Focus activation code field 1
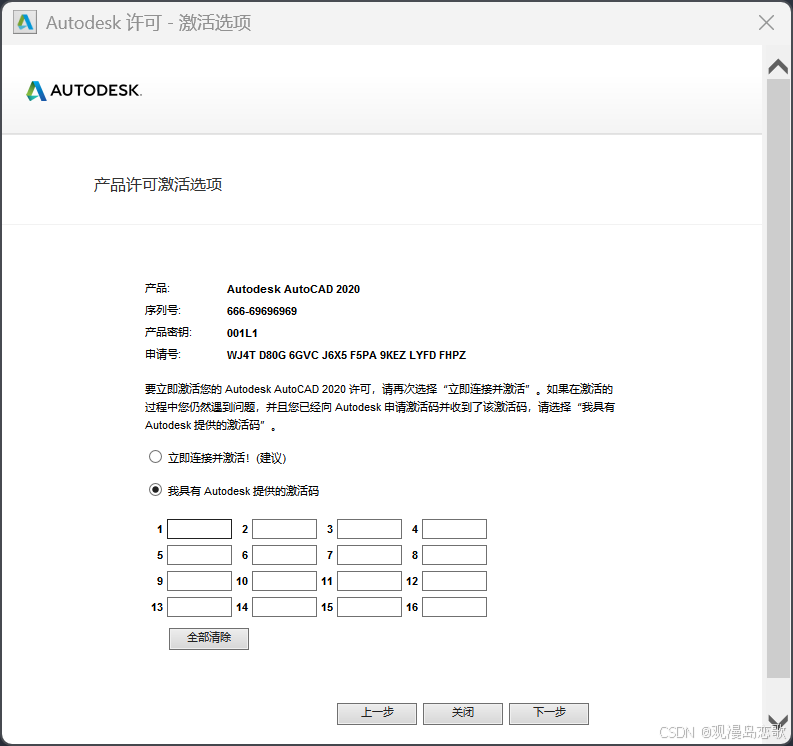793x746 pixels. point(199,529)
